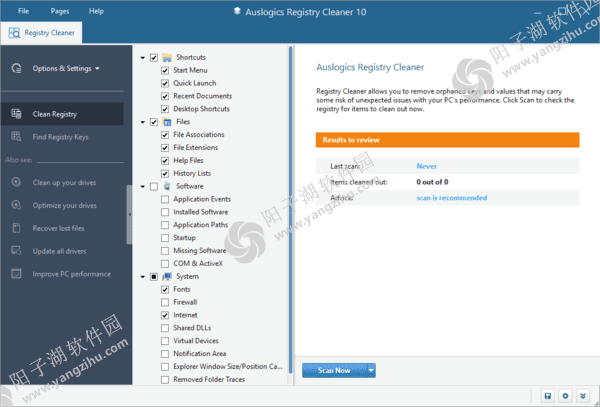Image resolution: width=600 pixels, height=407 pixels.
Task: Click the category list vertical scrollbar
Action: [290, 210]
